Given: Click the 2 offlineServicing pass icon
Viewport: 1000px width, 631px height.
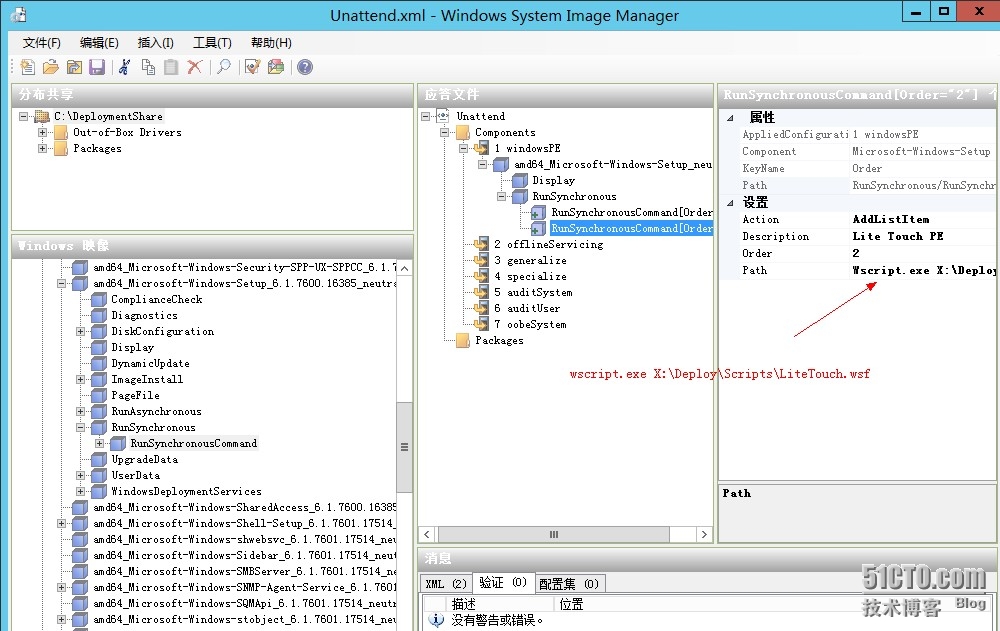Looking at the screenshot, I should pos(481,244).
